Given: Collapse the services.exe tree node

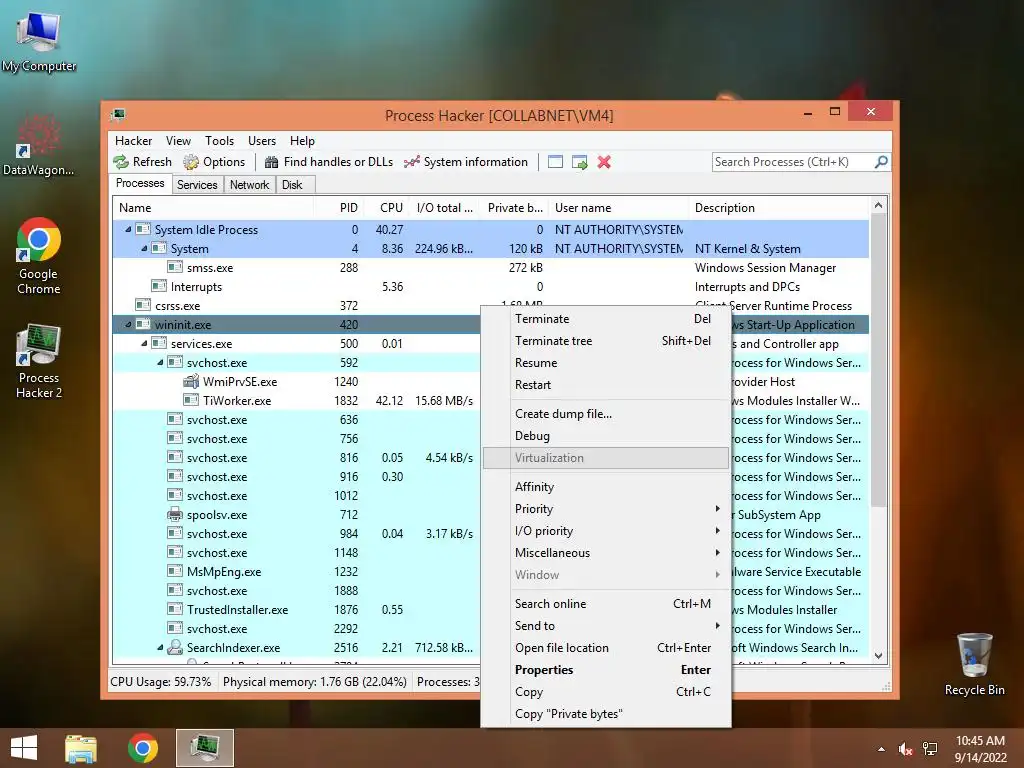Looking at the screenshot, I should tap(144, 343).
